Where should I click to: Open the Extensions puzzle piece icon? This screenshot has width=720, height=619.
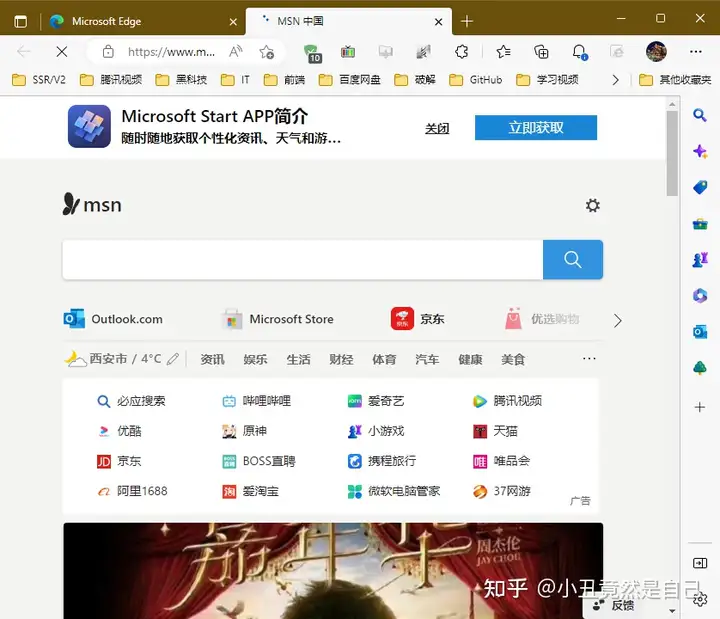461,52
